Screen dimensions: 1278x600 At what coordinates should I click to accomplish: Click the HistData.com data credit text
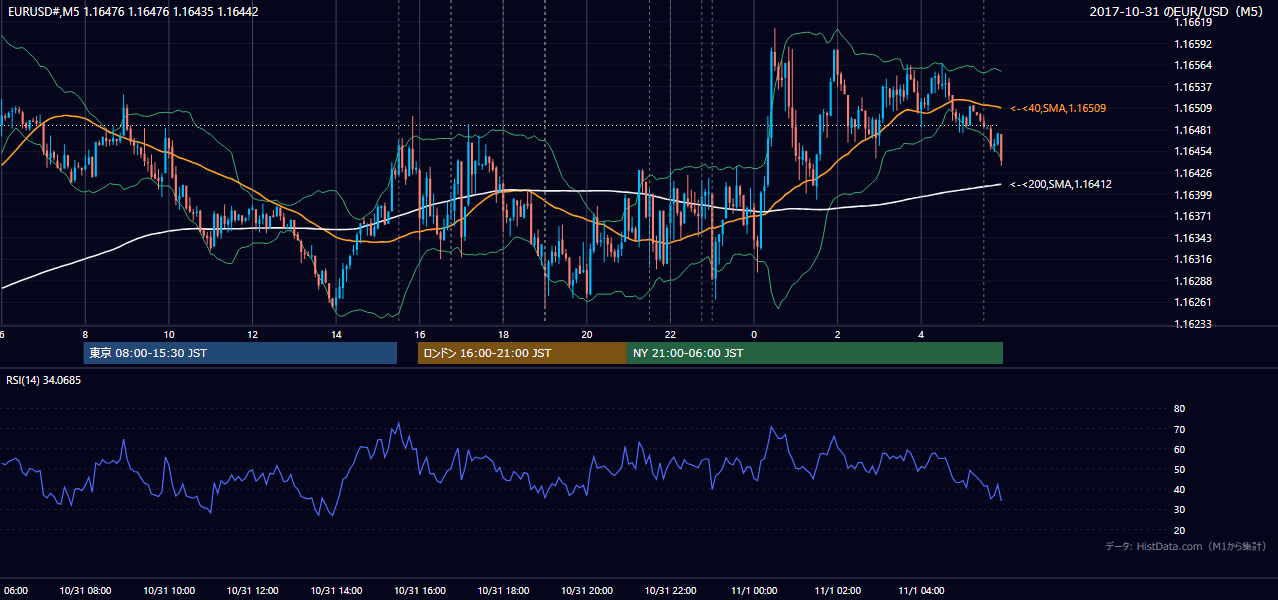pyautogui.click(x=1186, y=546)
